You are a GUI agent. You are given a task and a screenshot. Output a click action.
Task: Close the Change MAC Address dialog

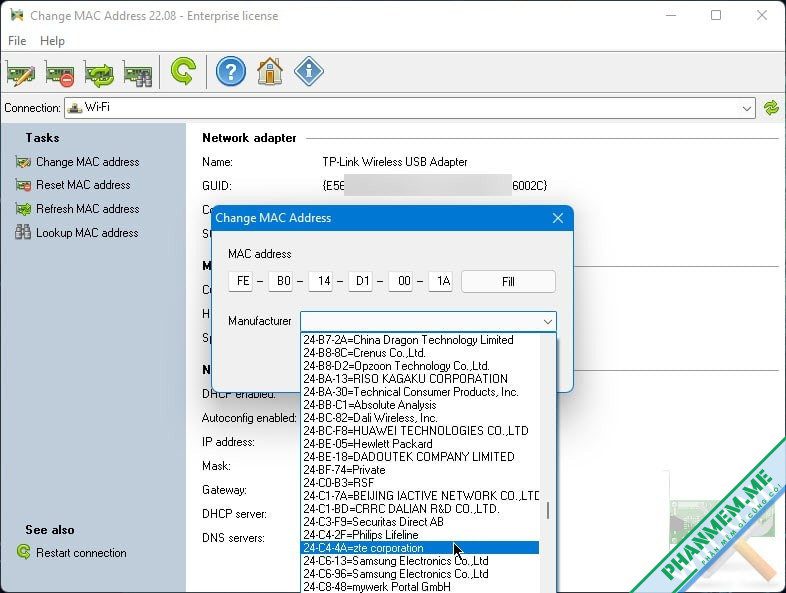click(557, 218)
